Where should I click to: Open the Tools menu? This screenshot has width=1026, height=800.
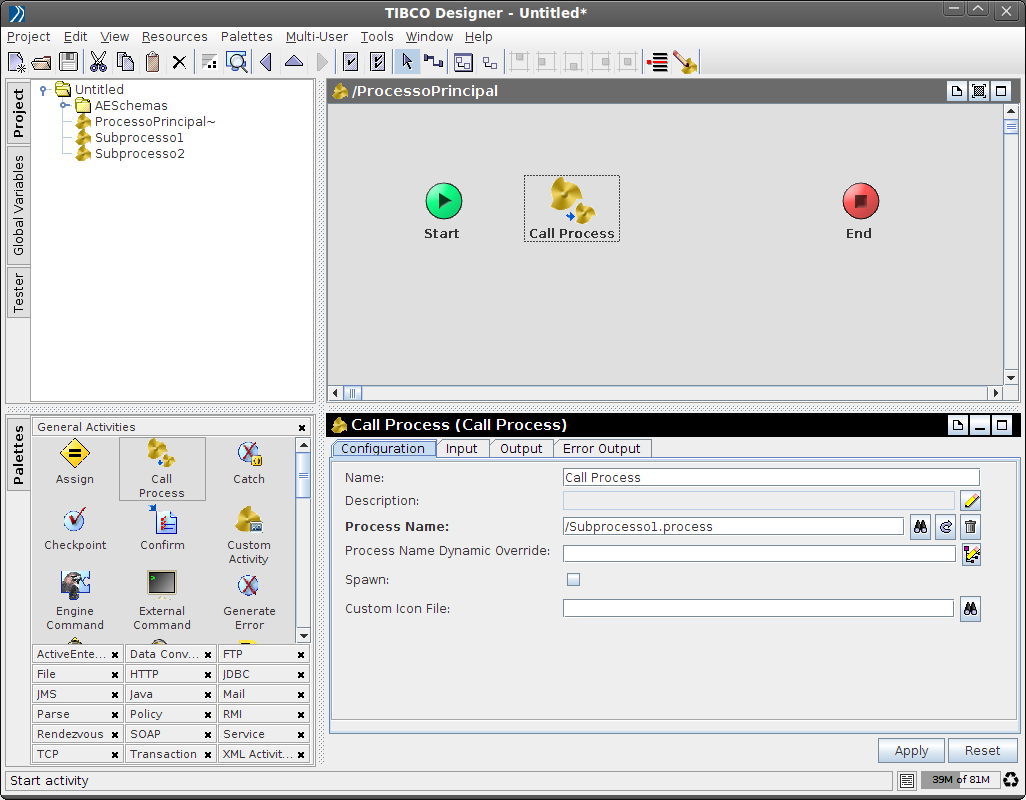click(377, 36)
